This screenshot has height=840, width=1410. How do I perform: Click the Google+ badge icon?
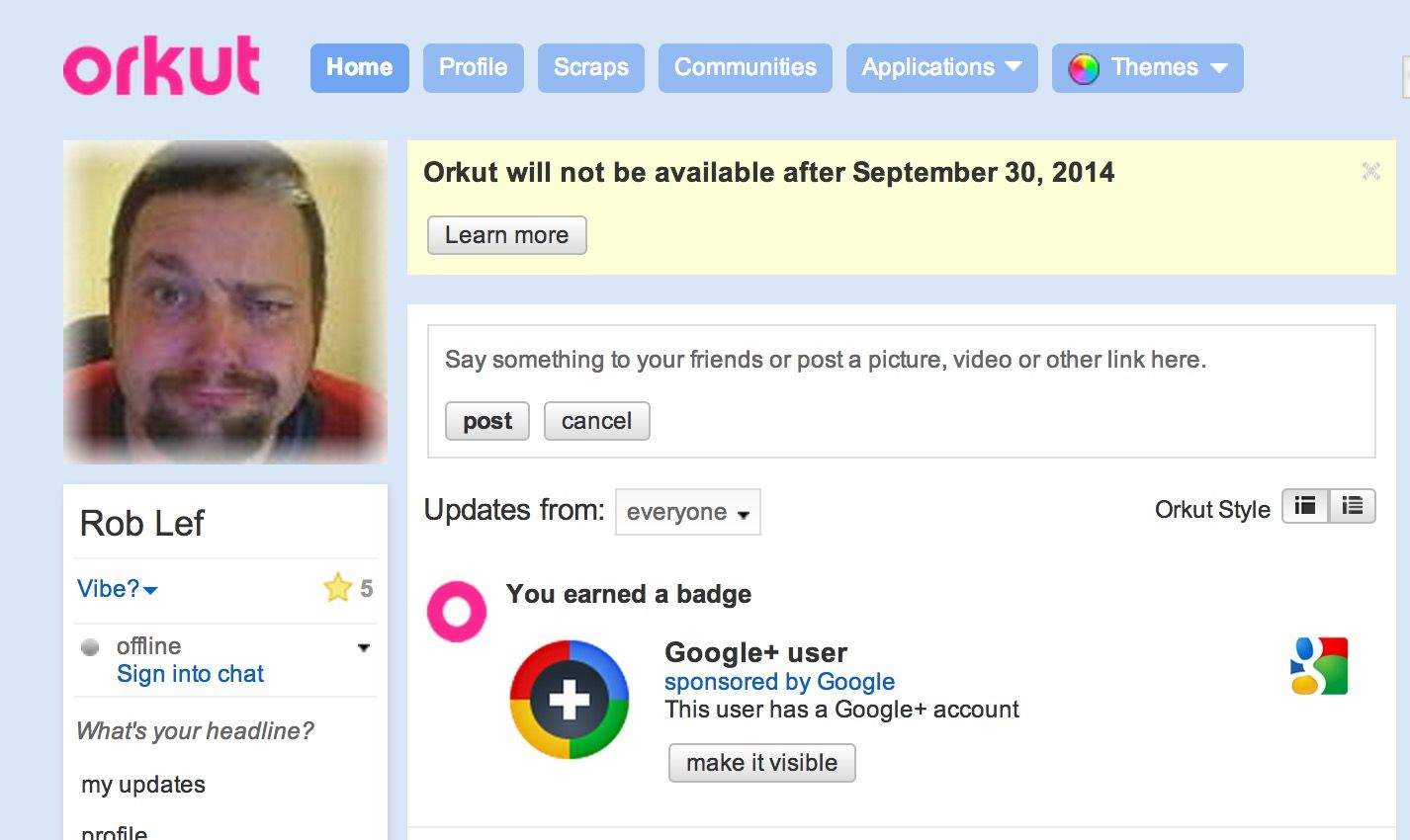[x=570, y=699]
